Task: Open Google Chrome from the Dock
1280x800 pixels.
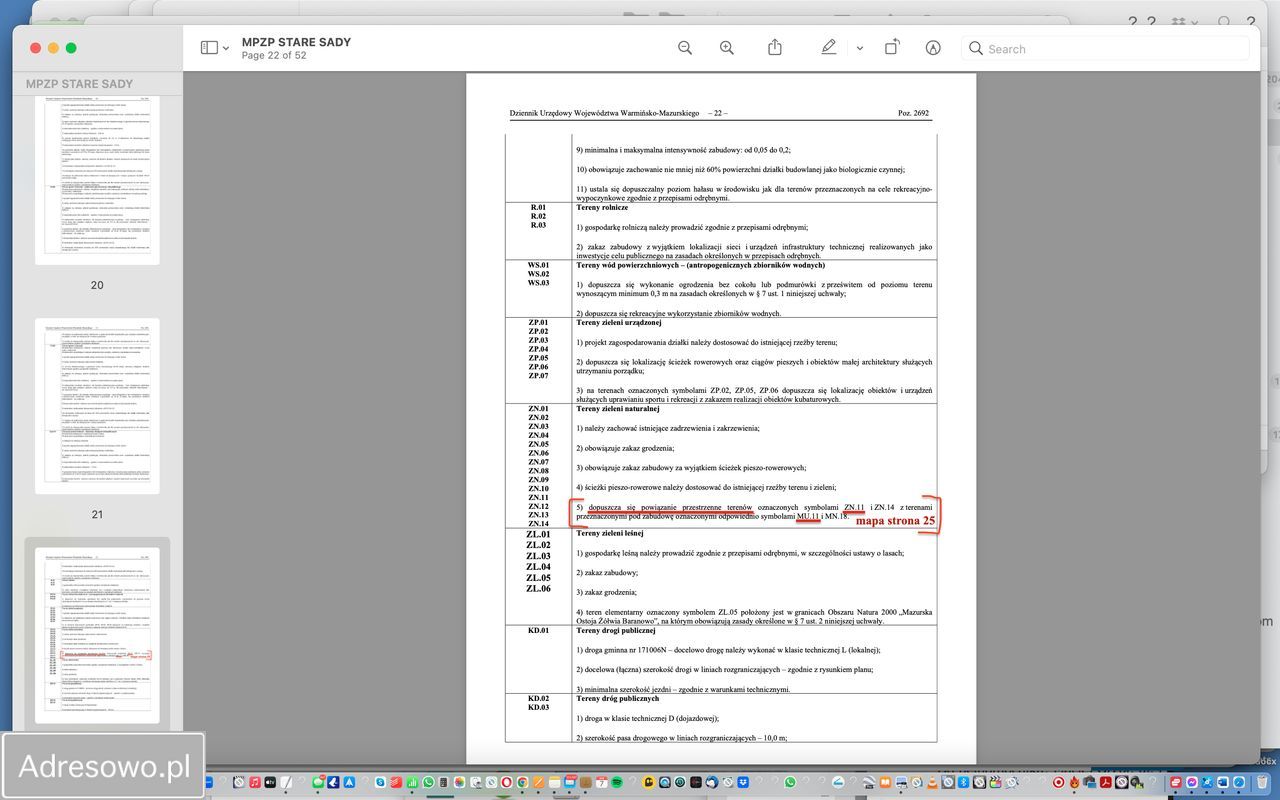Action: [522, 782]
